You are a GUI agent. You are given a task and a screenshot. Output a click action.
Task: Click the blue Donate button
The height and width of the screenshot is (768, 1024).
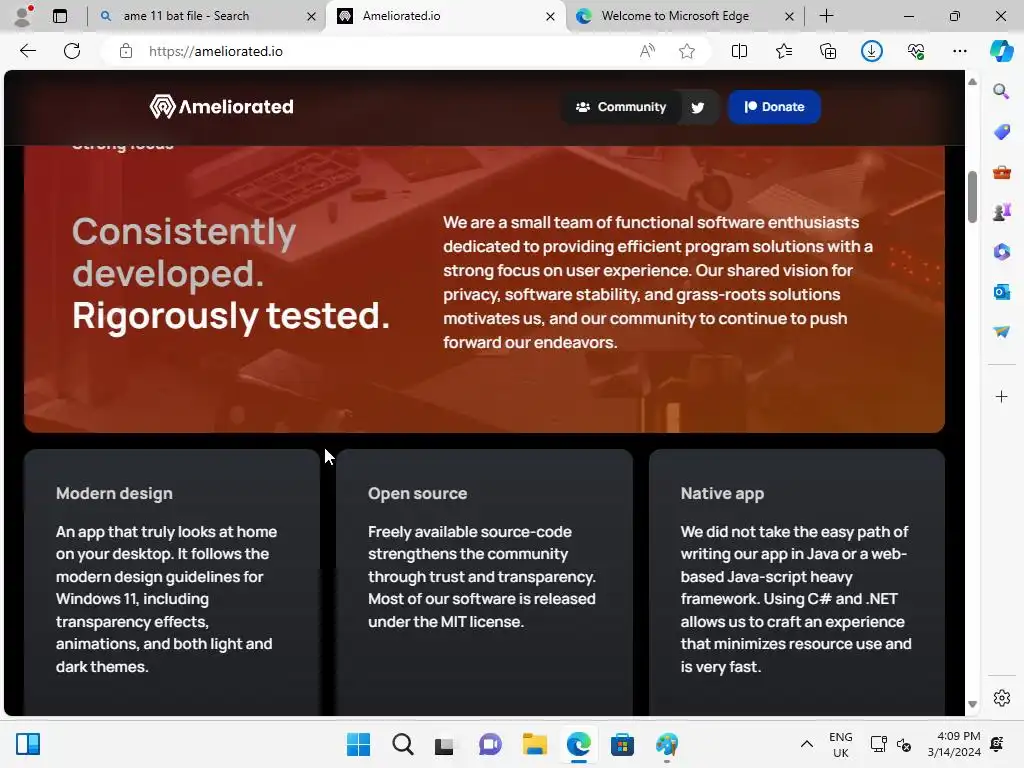click(x=774, y=107)
